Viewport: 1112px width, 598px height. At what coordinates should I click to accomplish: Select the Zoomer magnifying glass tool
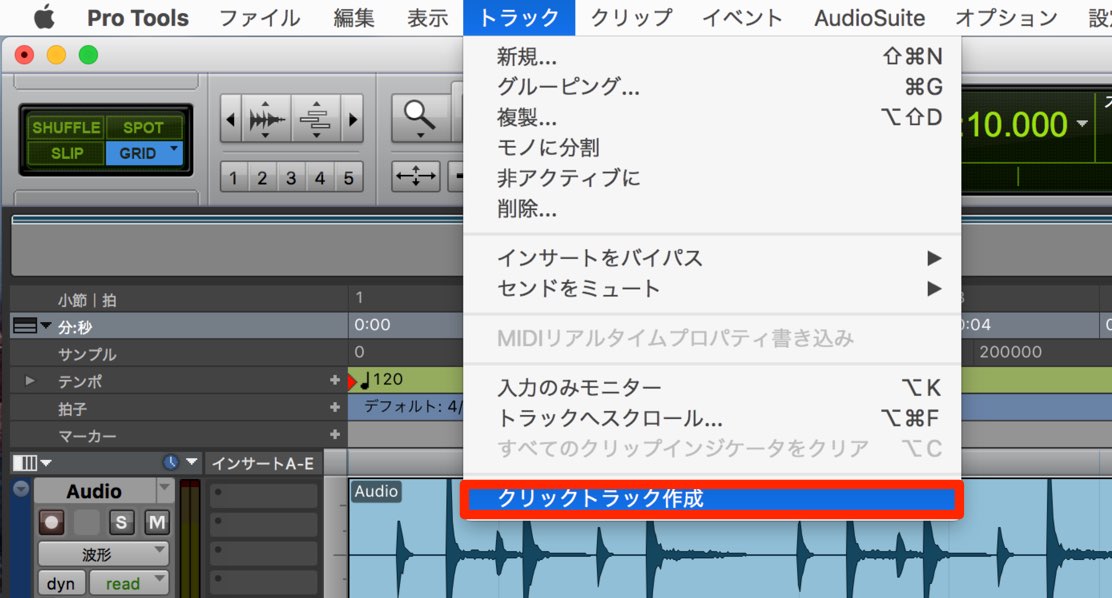(x=419, y=118)
